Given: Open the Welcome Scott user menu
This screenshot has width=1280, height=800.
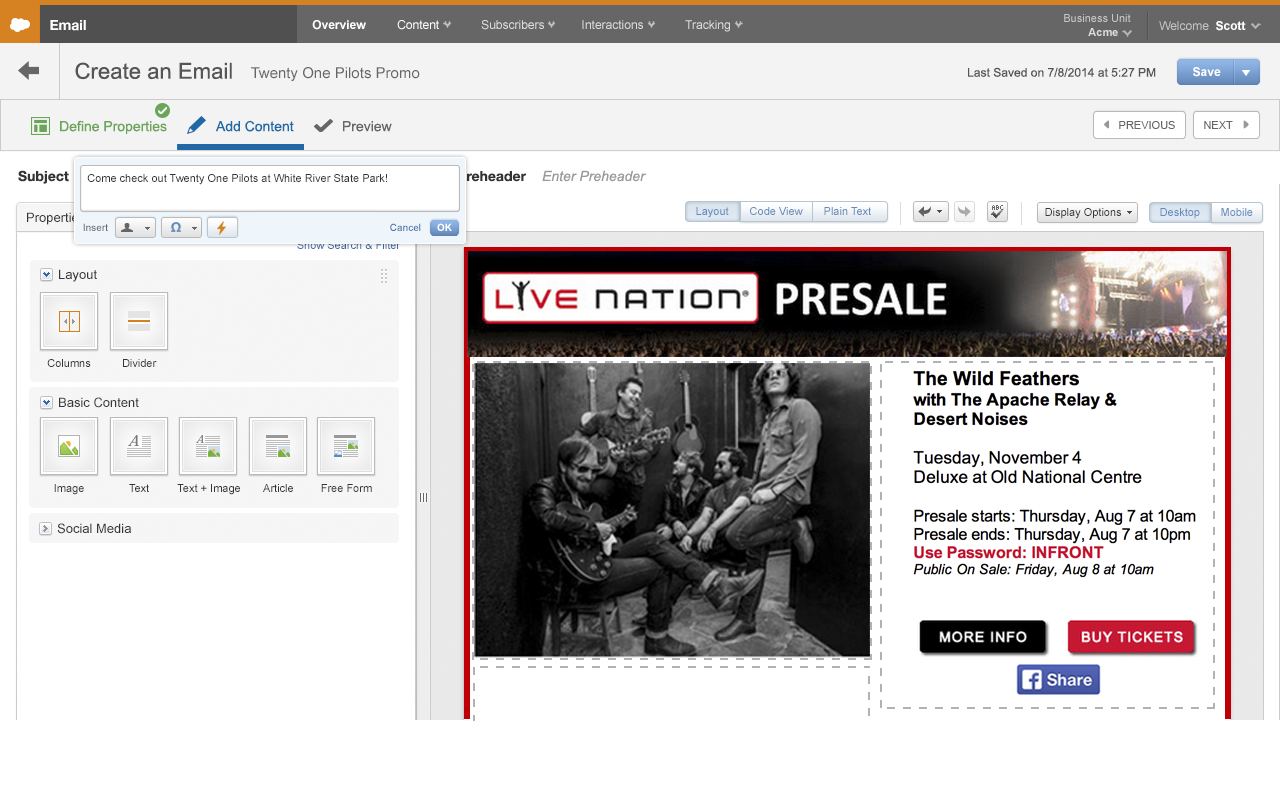Looking at the screenshot, I should click(x=1209, y=26).
